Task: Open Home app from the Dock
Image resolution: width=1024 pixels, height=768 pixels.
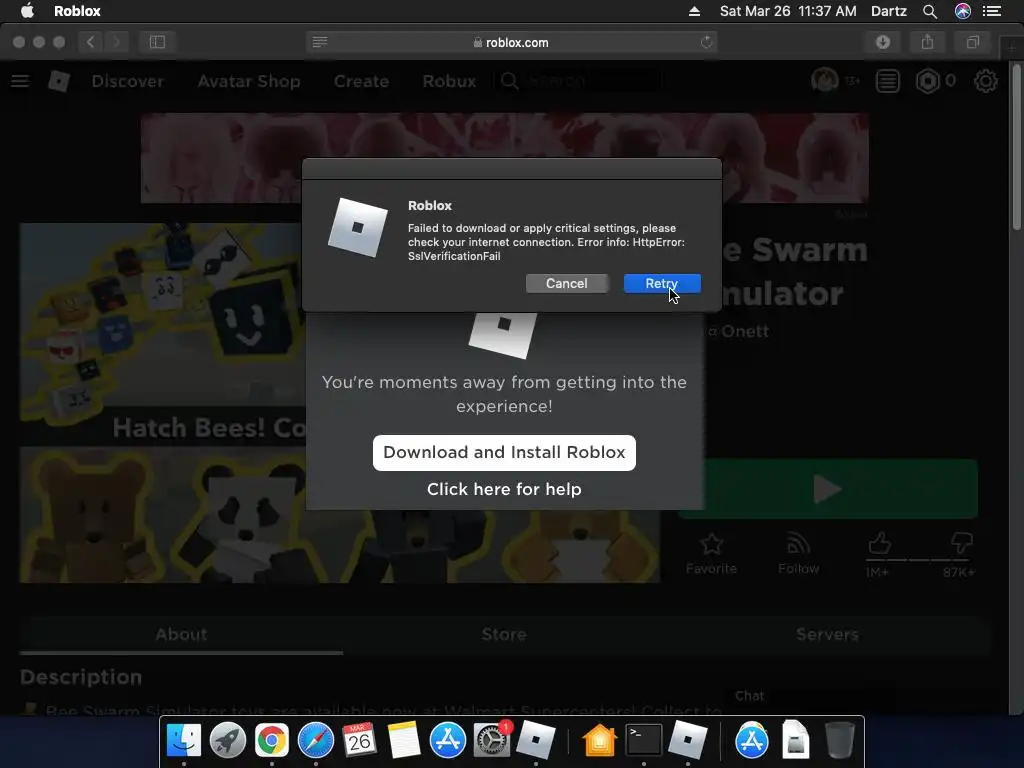Action: pos(600,741)
